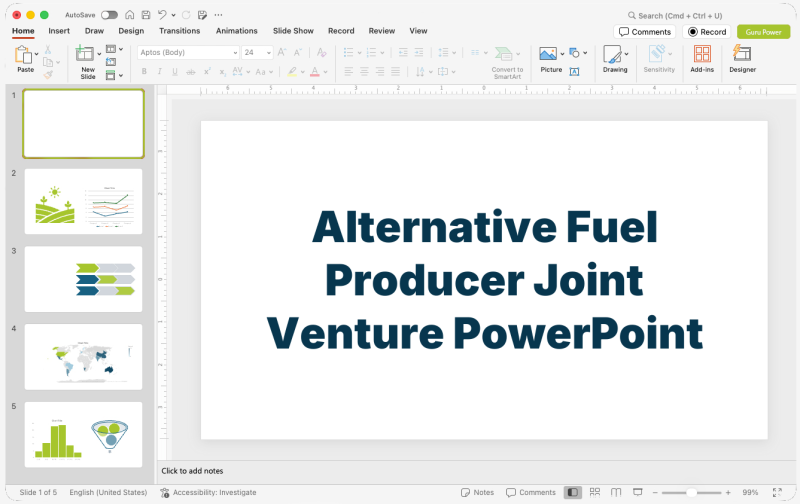Click the Superscript icon

[x=207, y=72]
